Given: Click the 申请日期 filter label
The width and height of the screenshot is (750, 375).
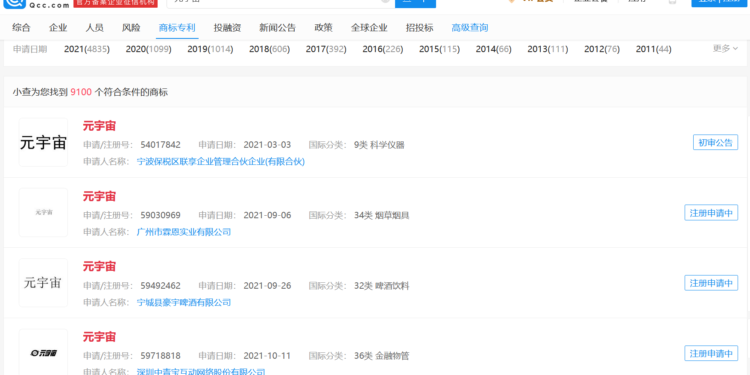Looking at the screenshot, I should pos(30,49).
